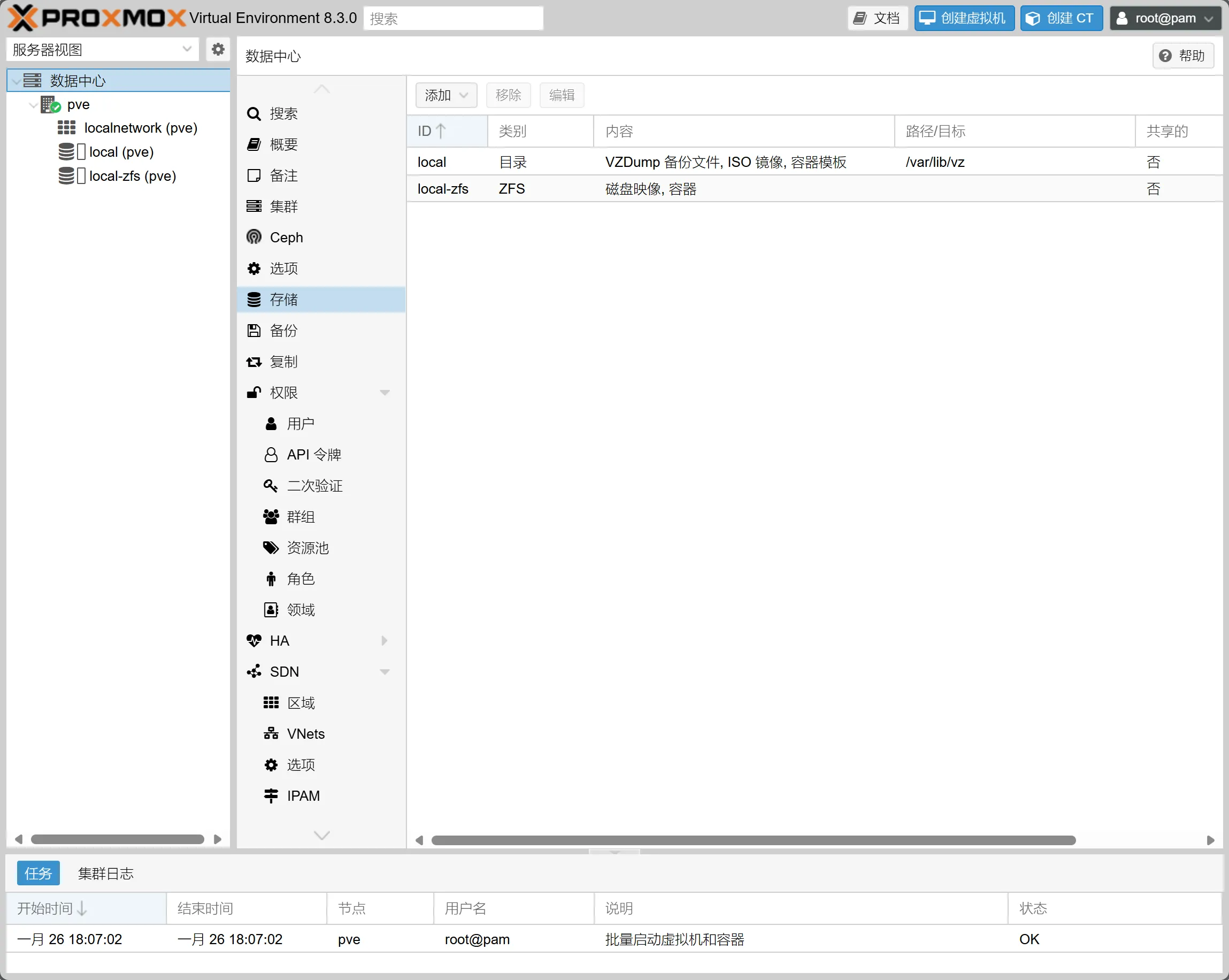Open the Add (添加) storage dropdown
1229x980 pixels.
(x=446, y=95)
